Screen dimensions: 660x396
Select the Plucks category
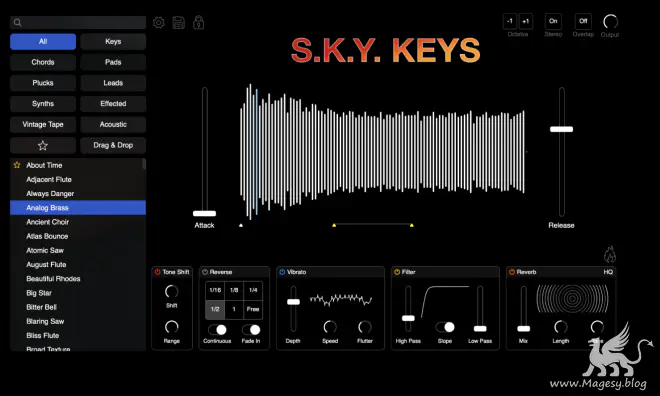pos(43,83)
